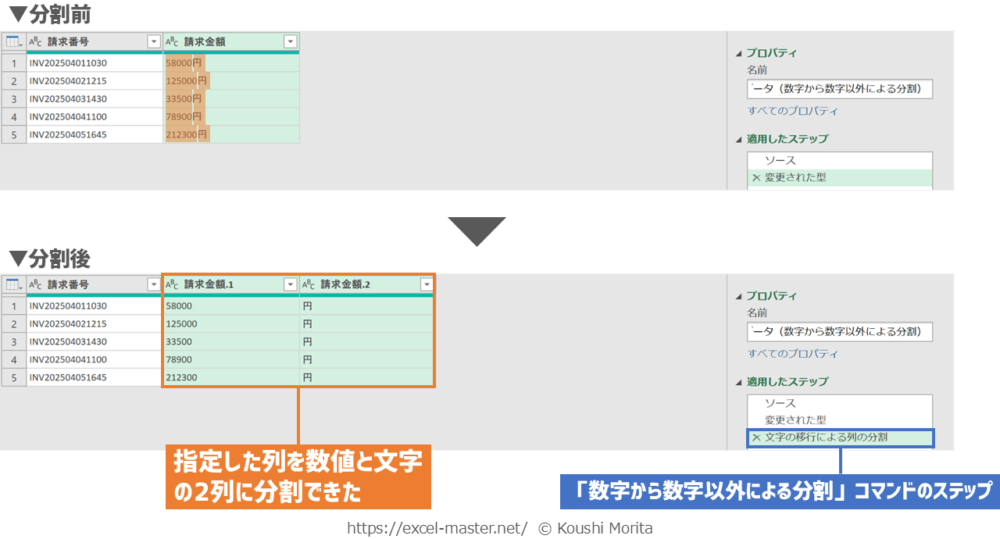The image size is (1000, 539).
Task: Select row 1 header in before-split table
Action: (x=13, y=63)
